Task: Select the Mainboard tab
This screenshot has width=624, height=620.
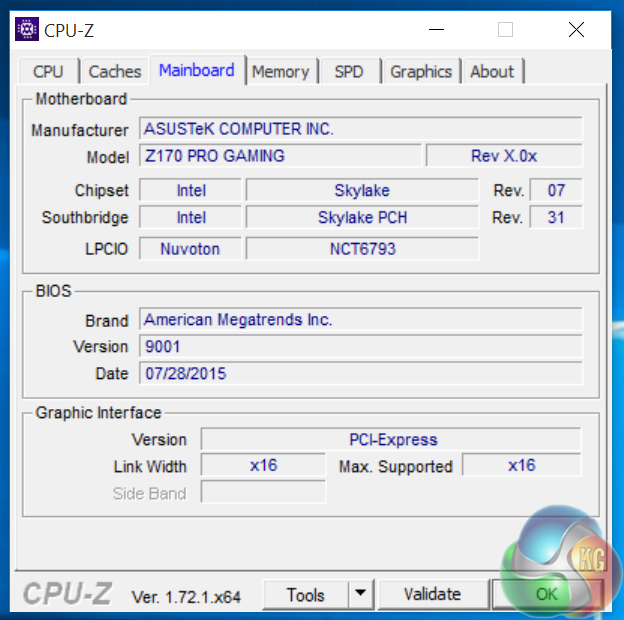Action: 197,70
